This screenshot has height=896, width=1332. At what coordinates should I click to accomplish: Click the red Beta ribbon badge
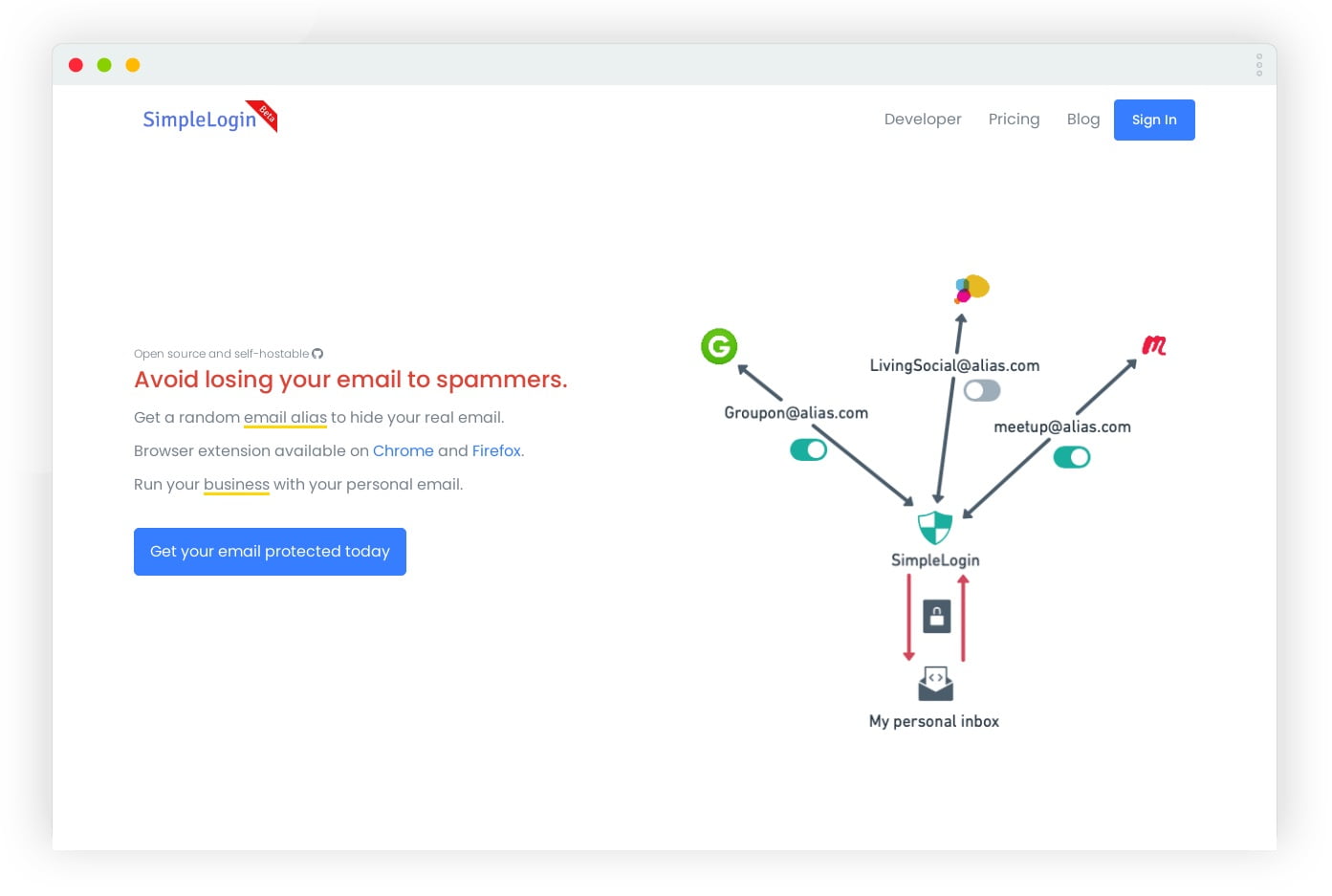pos(264,114)
